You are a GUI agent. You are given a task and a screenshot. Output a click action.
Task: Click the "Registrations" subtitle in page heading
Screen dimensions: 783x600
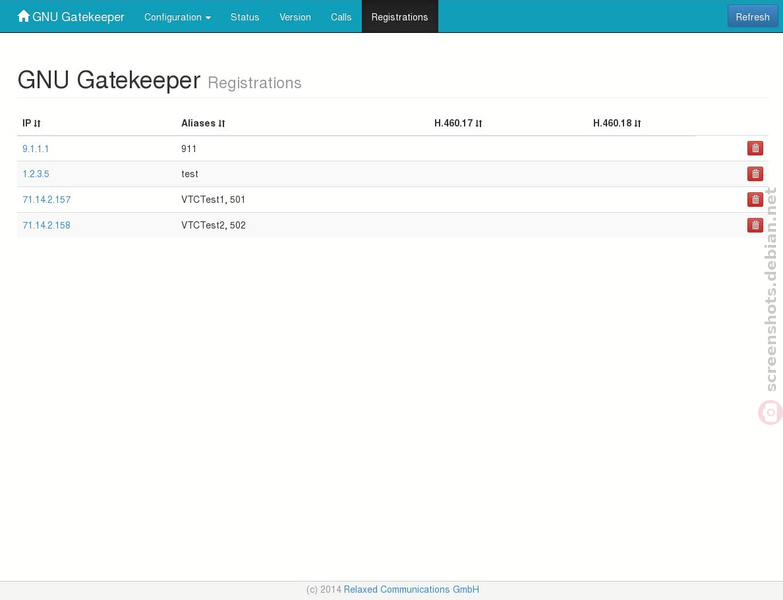[255, 83]
